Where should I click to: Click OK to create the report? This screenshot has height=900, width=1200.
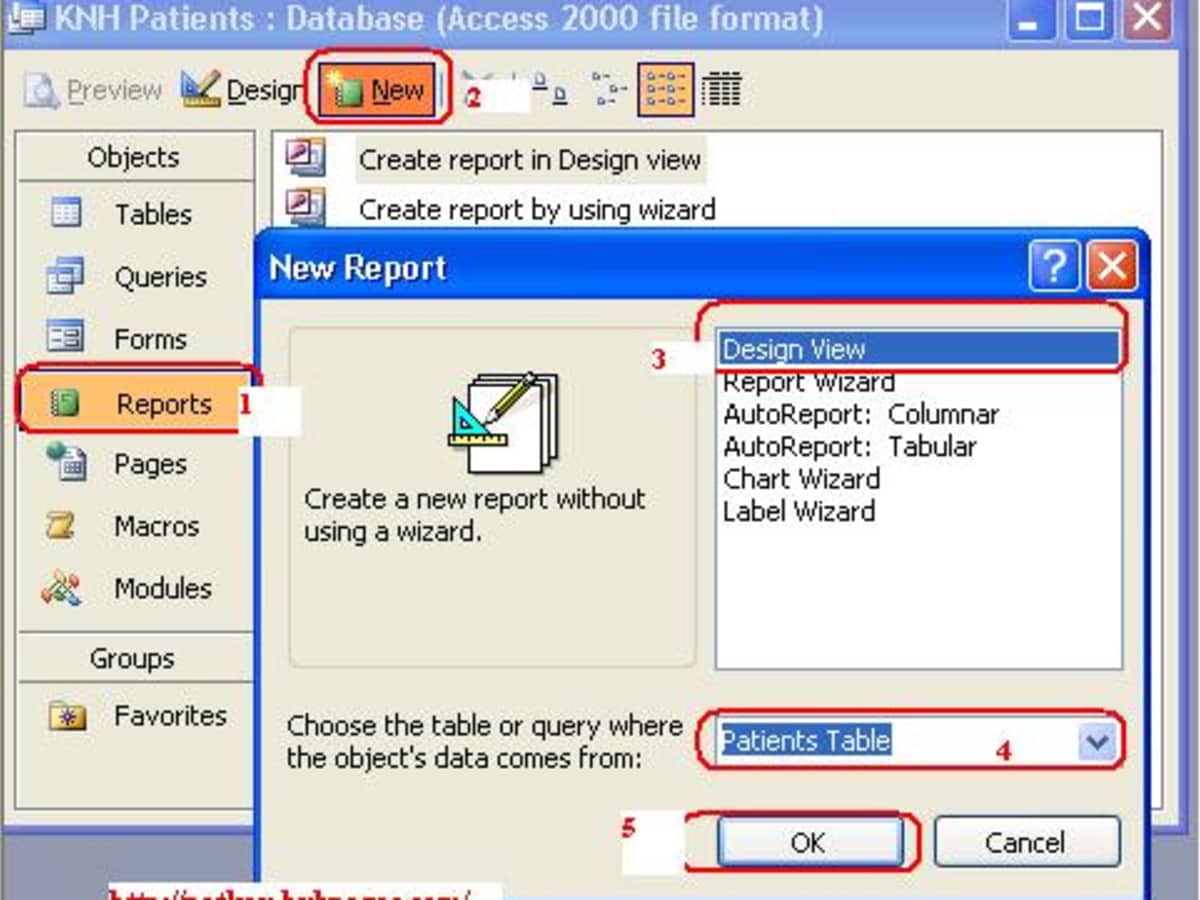810,841
